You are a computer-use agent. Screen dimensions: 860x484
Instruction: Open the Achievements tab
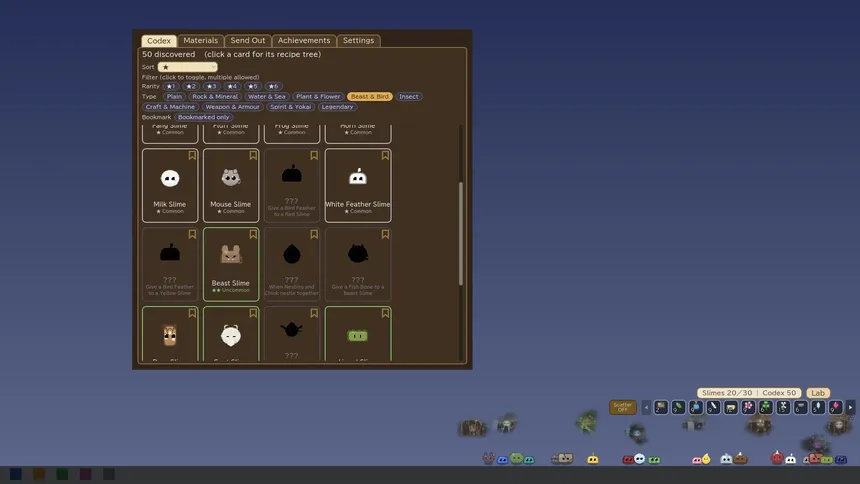pos(304,41)
